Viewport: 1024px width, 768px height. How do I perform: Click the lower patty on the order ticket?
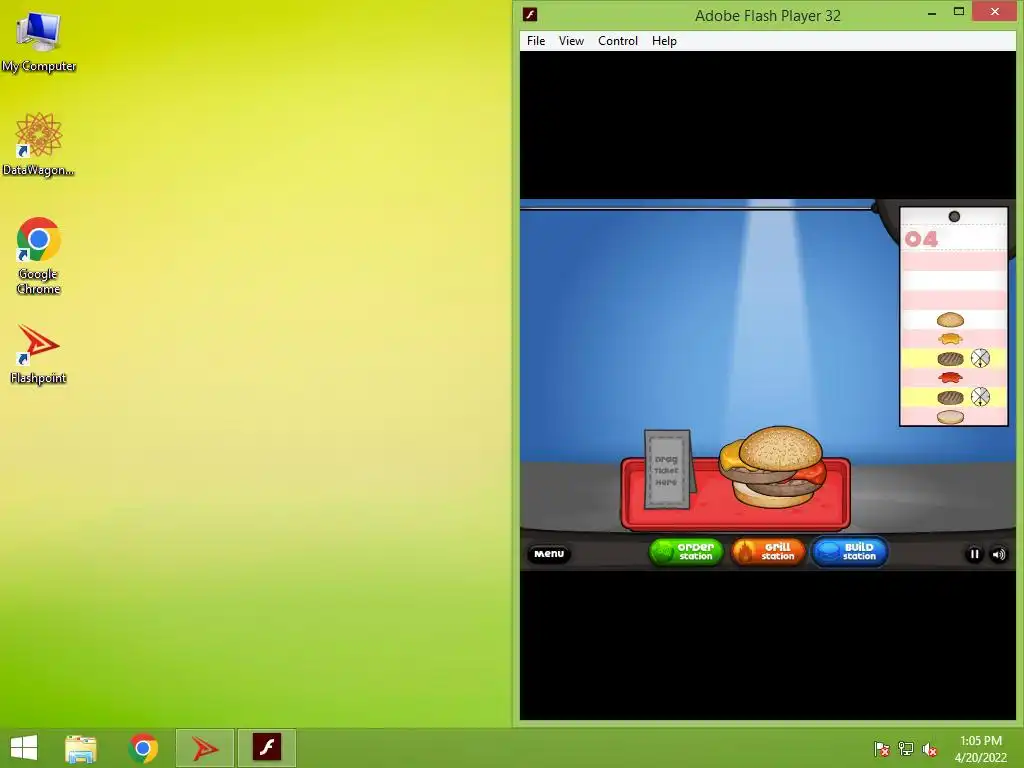[950, 397]
